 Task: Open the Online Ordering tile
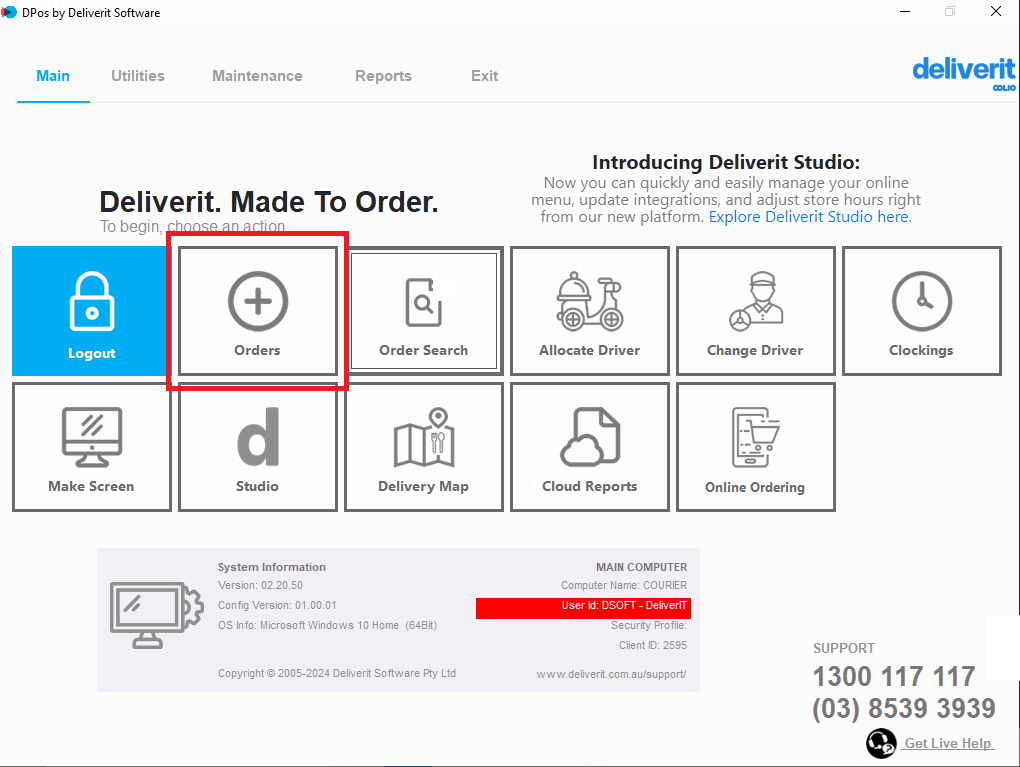click(x=755, y=447)
